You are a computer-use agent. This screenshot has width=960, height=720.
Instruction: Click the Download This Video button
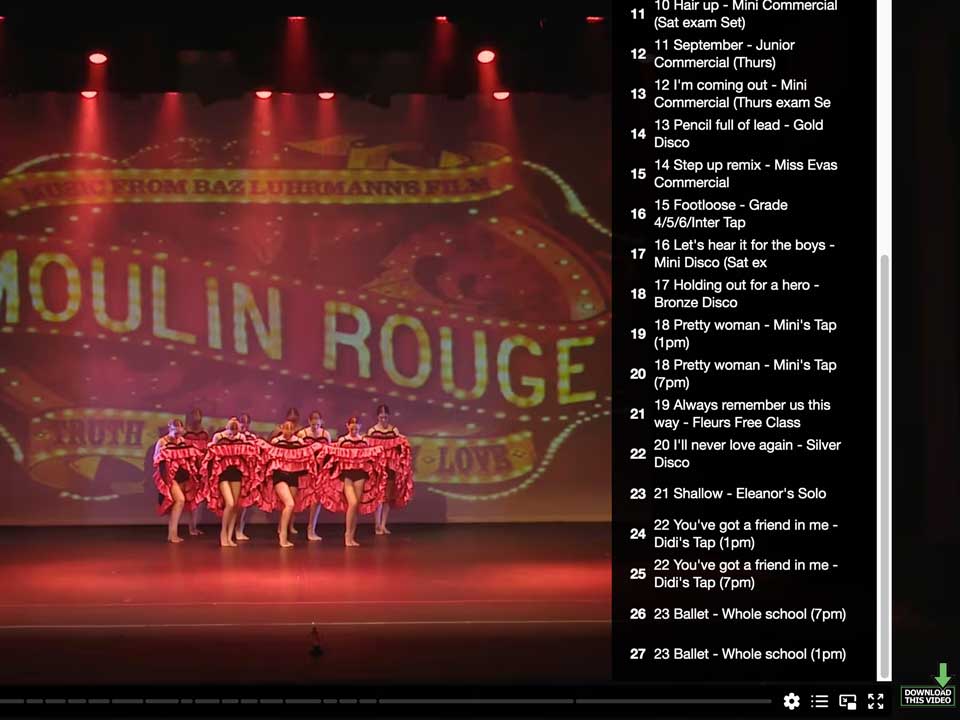click(928, 686)
